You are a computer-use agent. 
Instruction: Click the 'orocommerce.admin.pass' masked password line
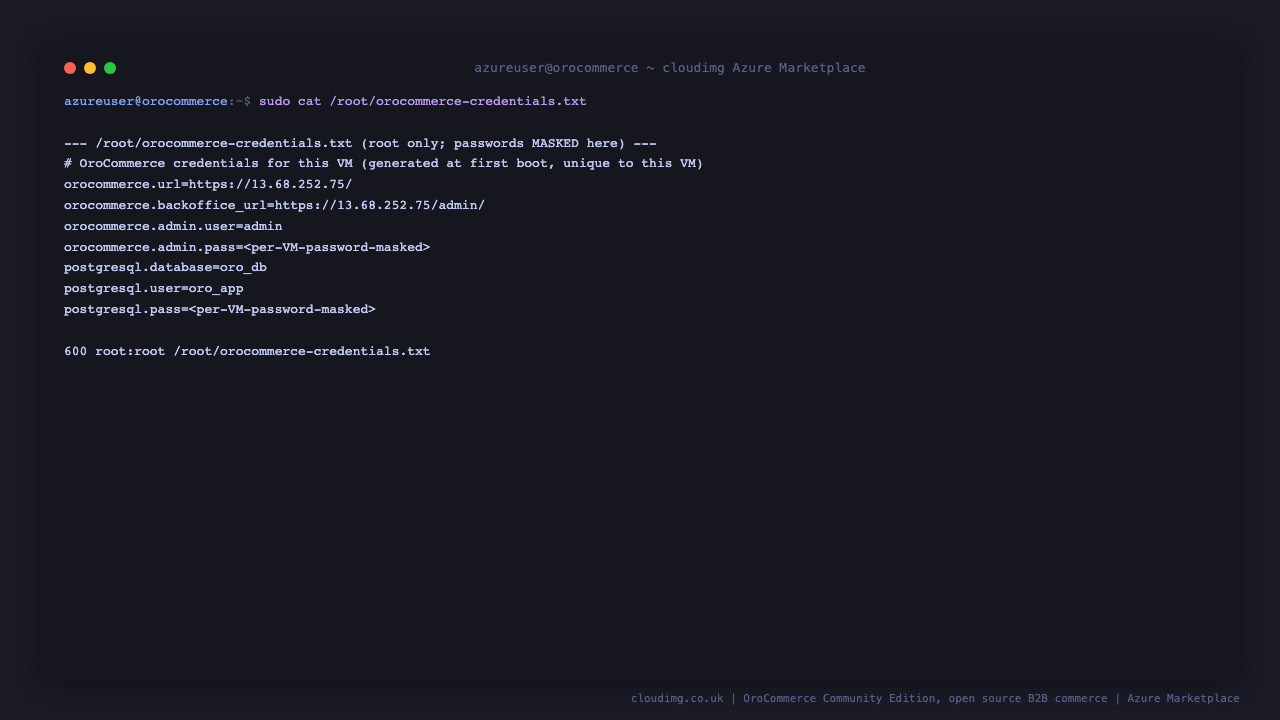247,247
